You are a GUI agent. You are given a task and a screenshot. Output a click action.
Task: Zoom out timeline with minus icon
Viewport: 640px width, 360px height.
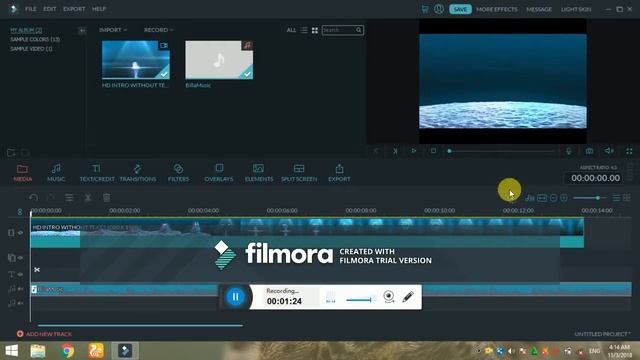click(x=553, y=198)
